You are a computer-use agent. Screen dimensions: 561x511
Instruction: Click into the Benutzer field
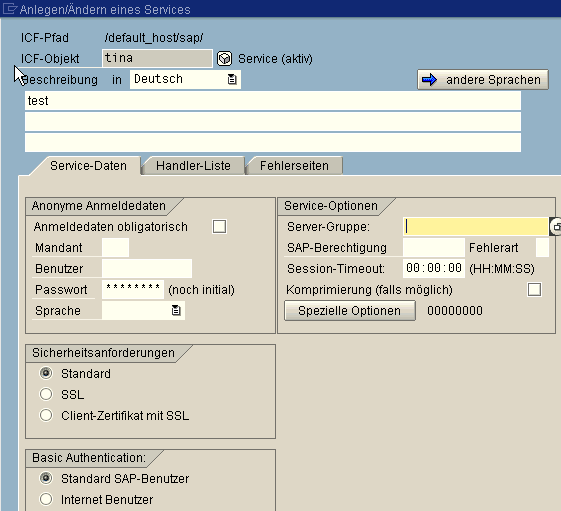coord(147,269)
